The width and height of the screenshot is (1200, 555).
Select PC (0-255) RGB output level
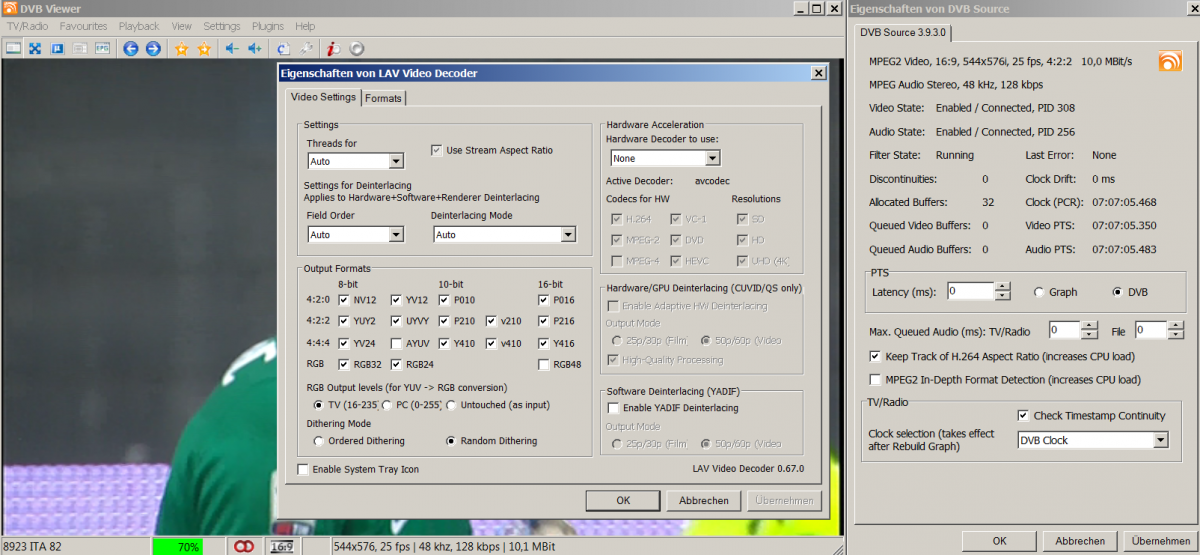pyautogui.click(x=387, y=405)
